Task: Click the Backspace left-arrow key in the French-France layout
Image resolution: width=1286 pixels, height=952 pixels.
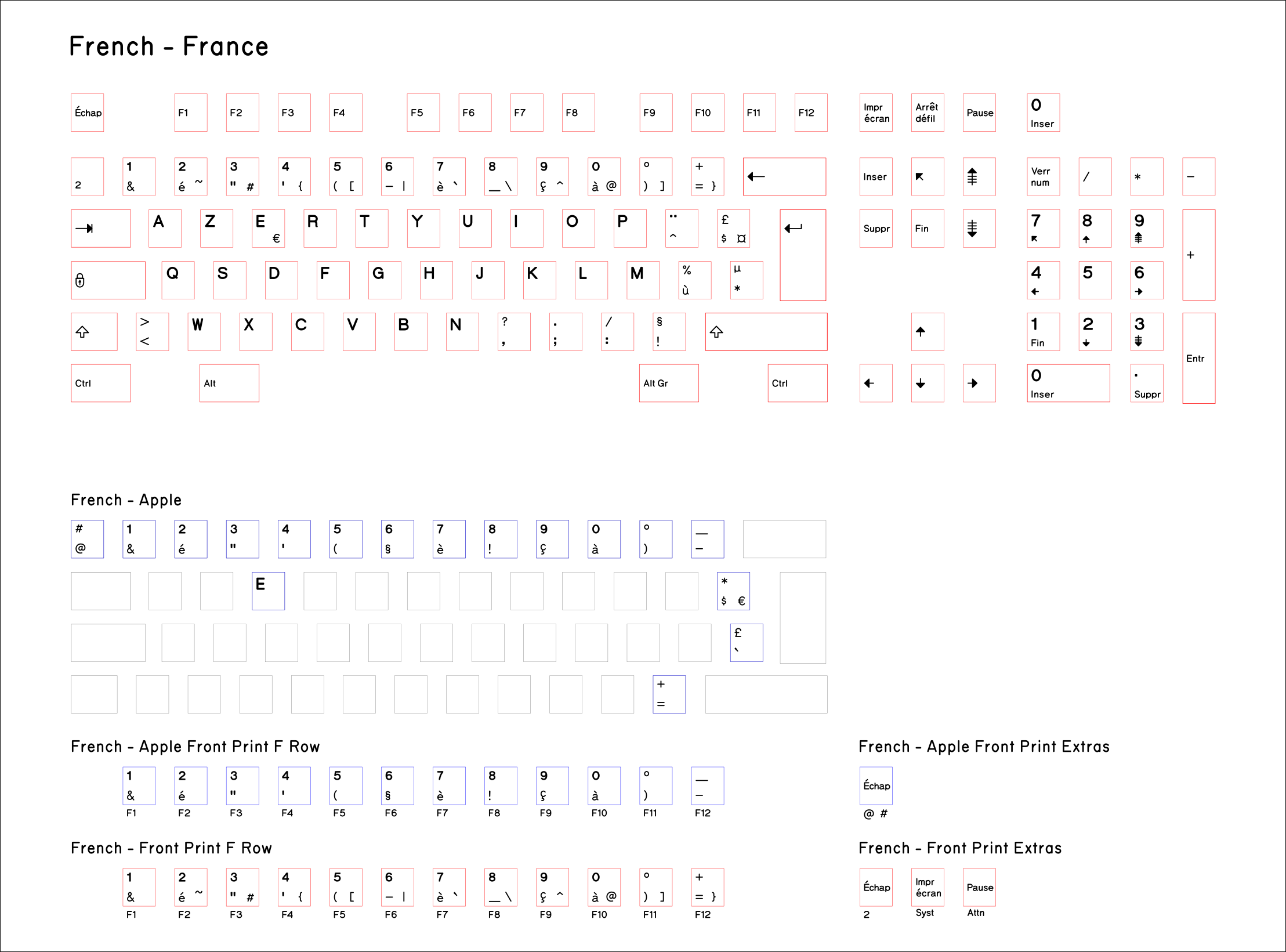Action: [784, 176]
